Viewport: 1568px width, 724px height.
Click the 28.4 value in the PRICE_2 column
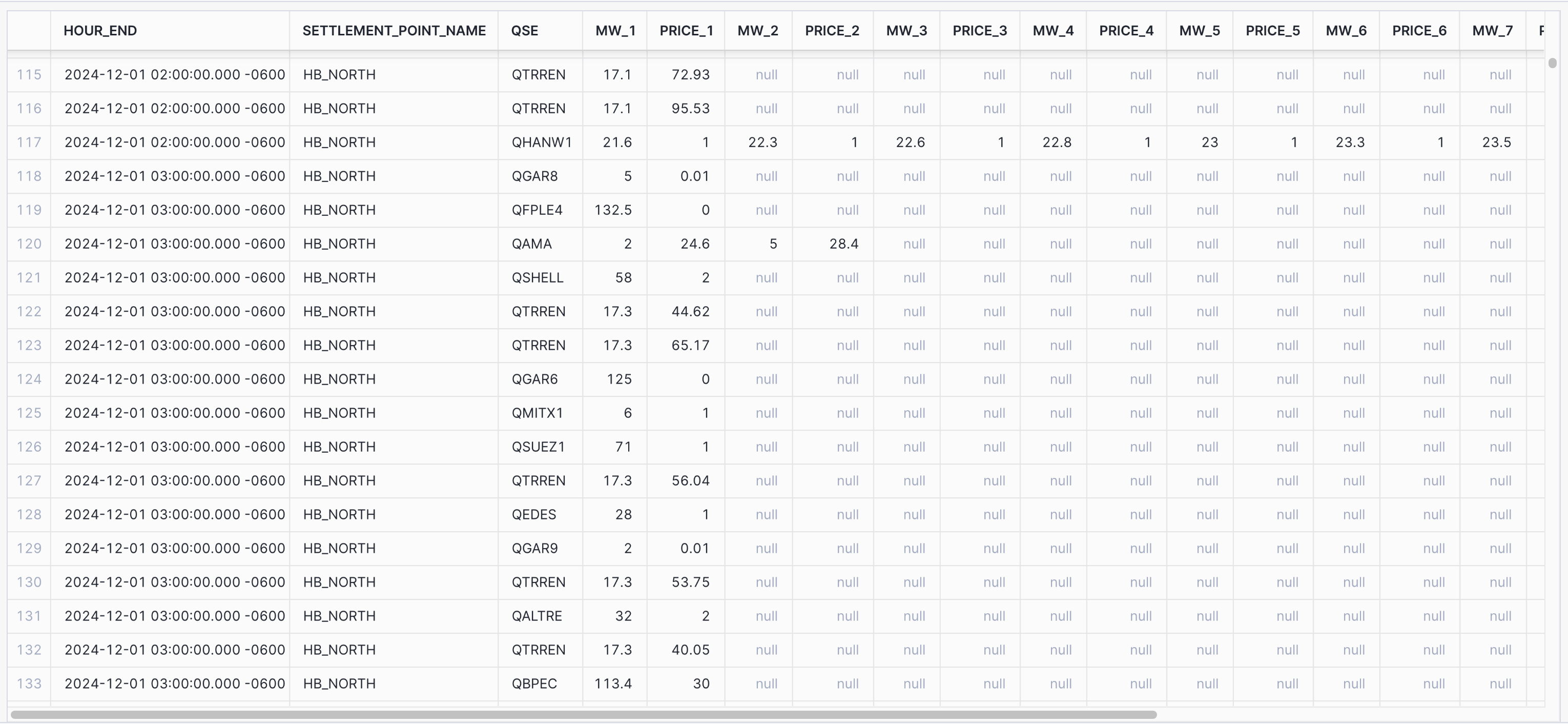(x=843, y=244)
